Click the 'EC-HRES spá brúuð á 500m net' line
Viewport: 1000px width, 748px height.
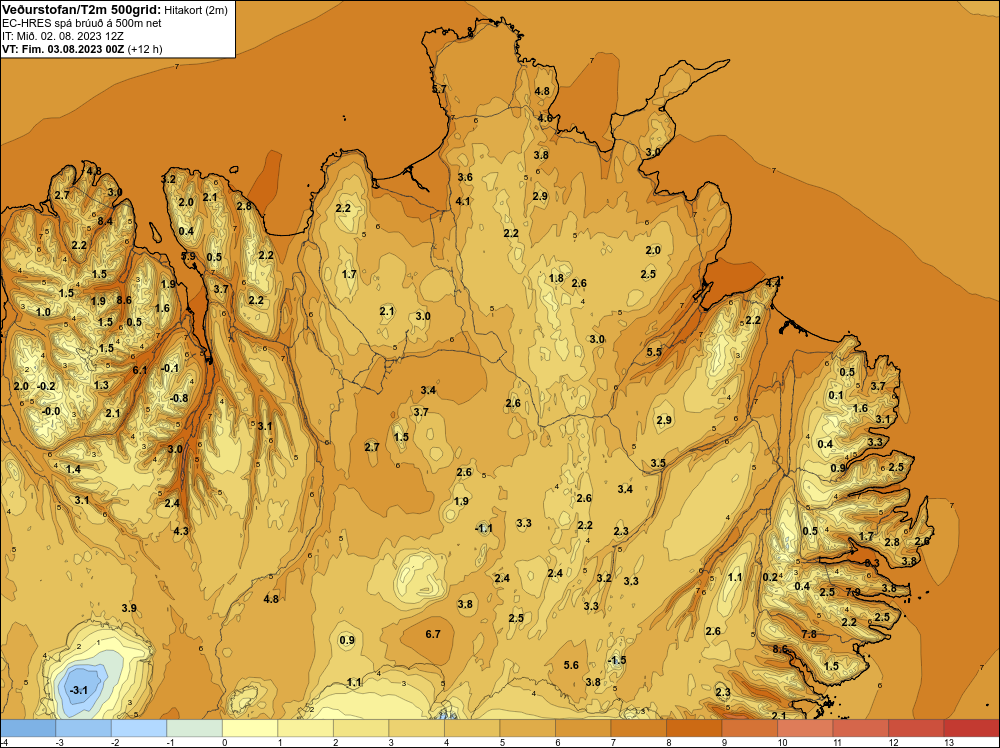[x=82, y=23]
